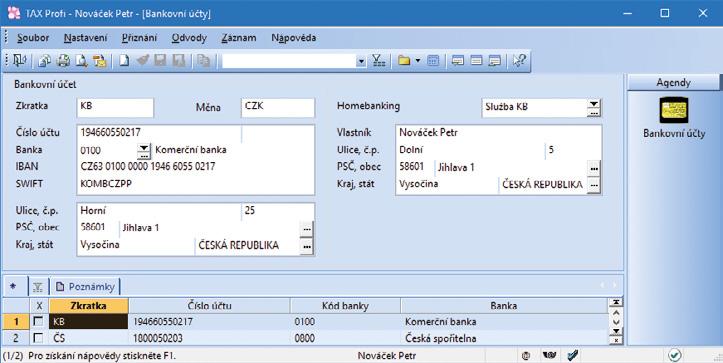The image size is (723, 363).
Task: Click the second grayed diskette icon
Action: click(179, 61)
